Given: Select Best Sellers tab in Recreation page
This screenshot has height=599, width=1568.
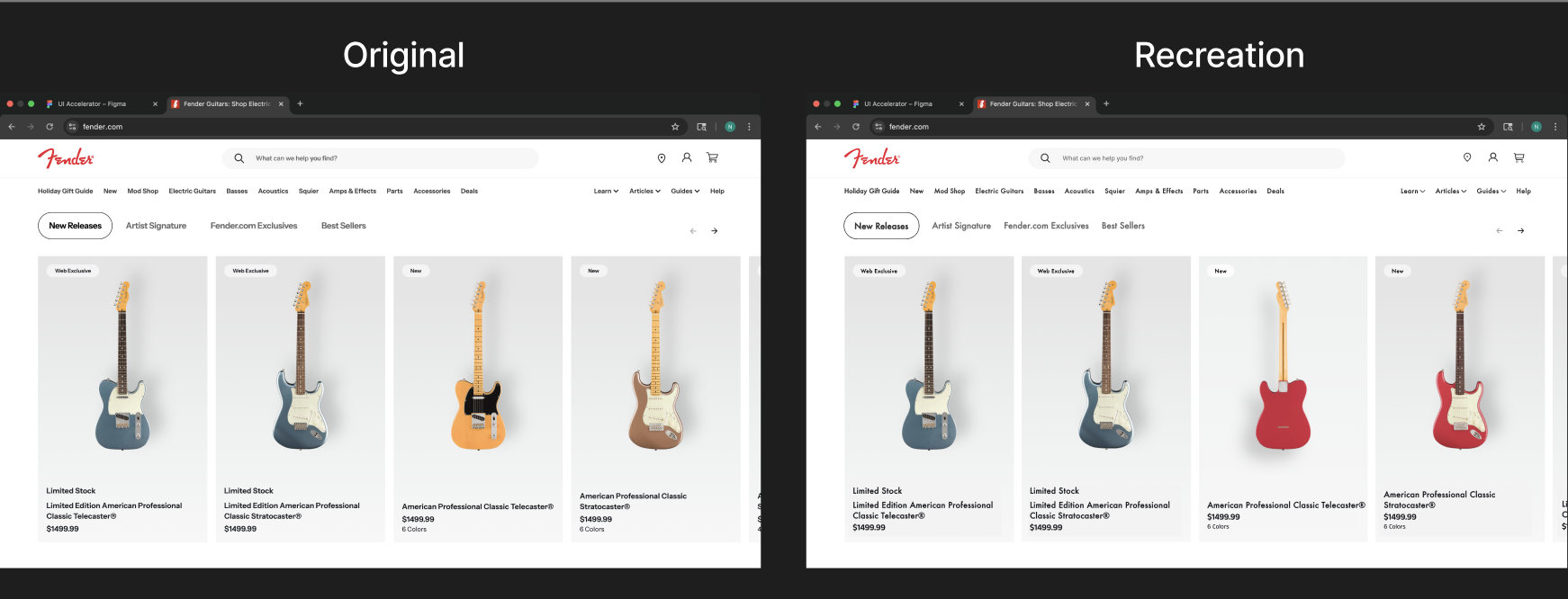Looking at the screenshot, I should 1123,226.
